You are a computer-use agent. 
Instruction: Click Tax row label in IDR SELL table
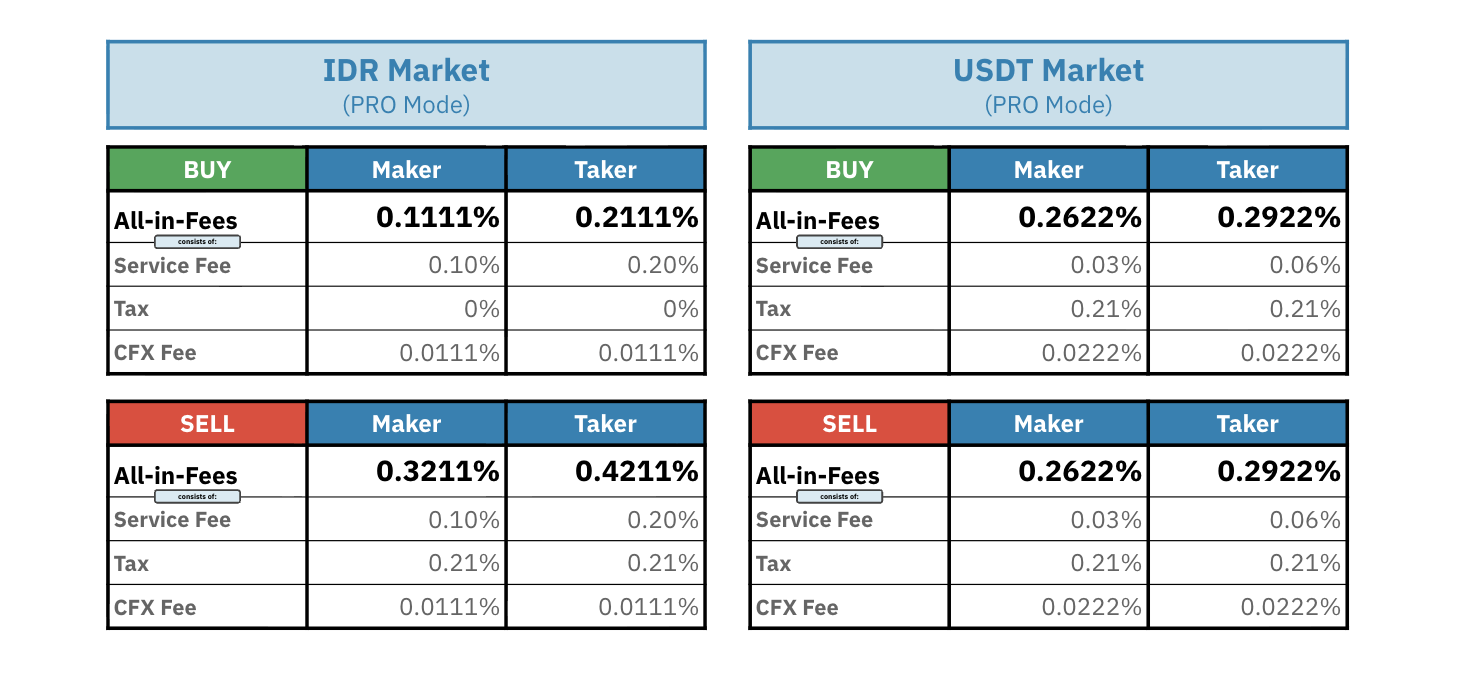pos(131,564)
